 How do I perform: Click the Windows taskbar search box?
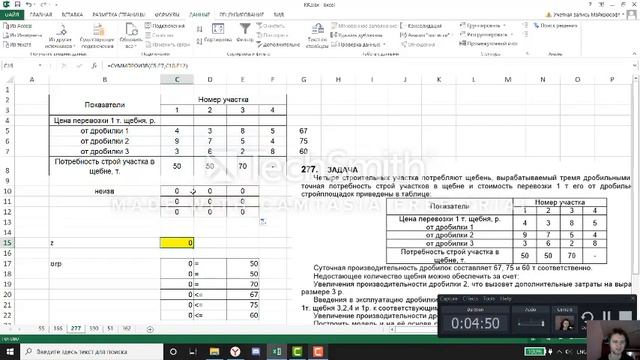click(x=92, y=351)
